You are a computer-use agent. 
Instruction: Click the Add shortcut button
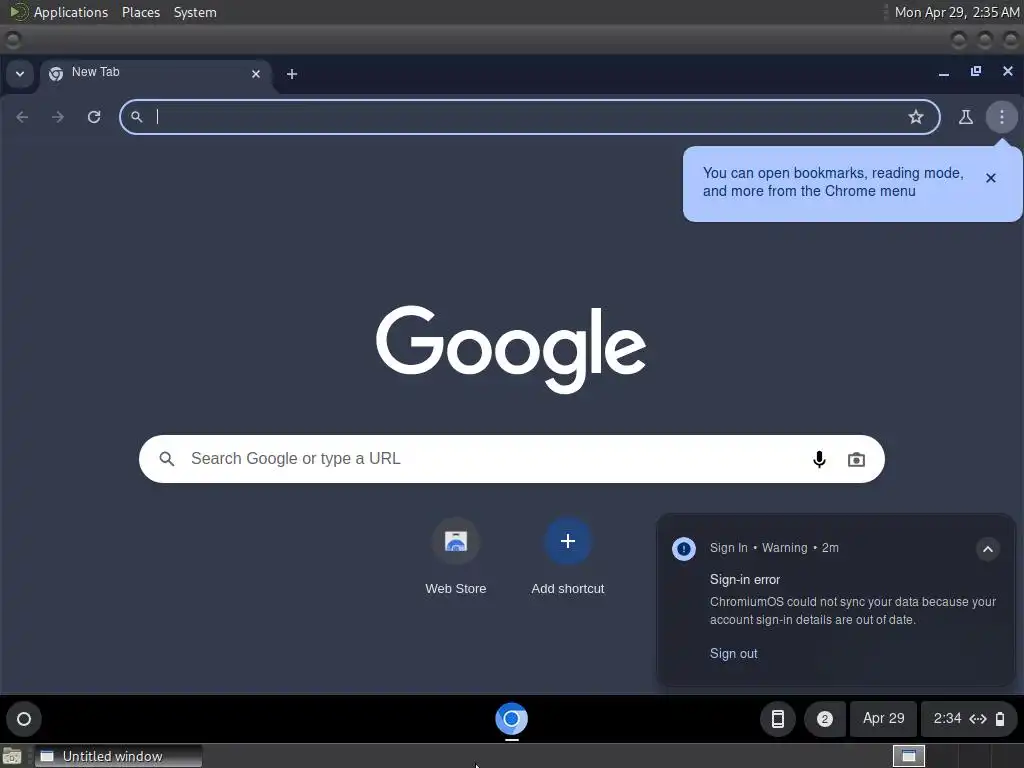tap(568, 556)
